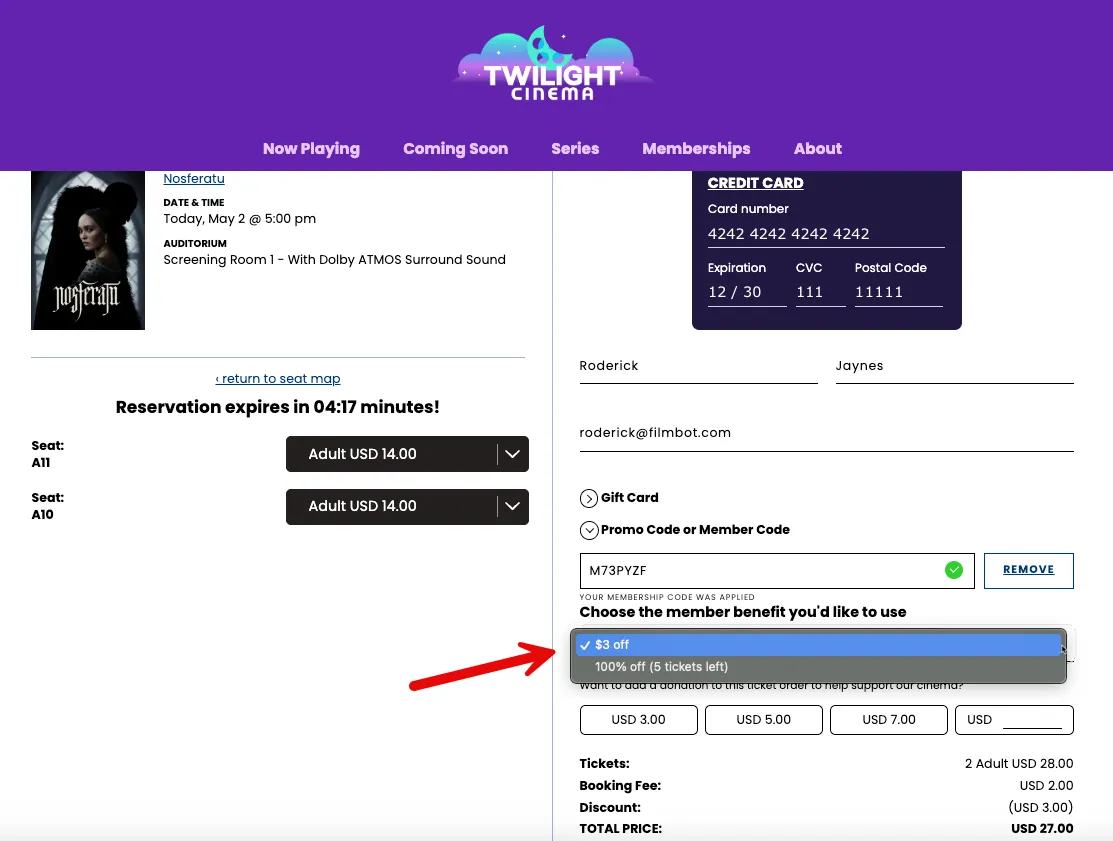The height and width of the screenshot is (841, 1113).
Task: Add a USD 5.00 donation
Action: click(x=764, y=720)
